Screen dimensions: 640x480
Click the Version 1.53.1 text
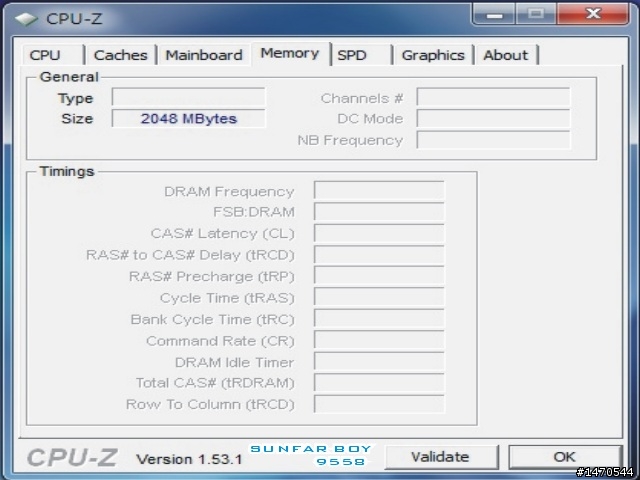click(x=189, y=459)
